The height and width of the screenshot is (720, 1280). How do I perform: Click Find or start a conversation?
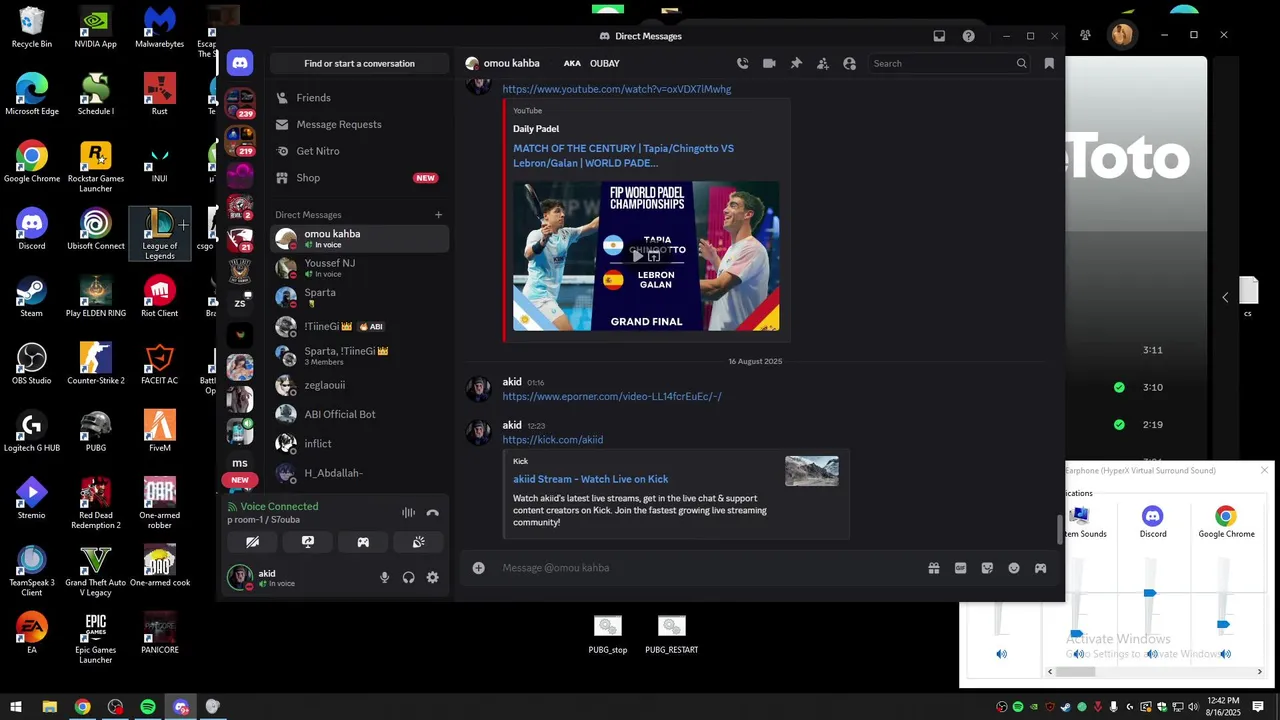tap(359, 63)
